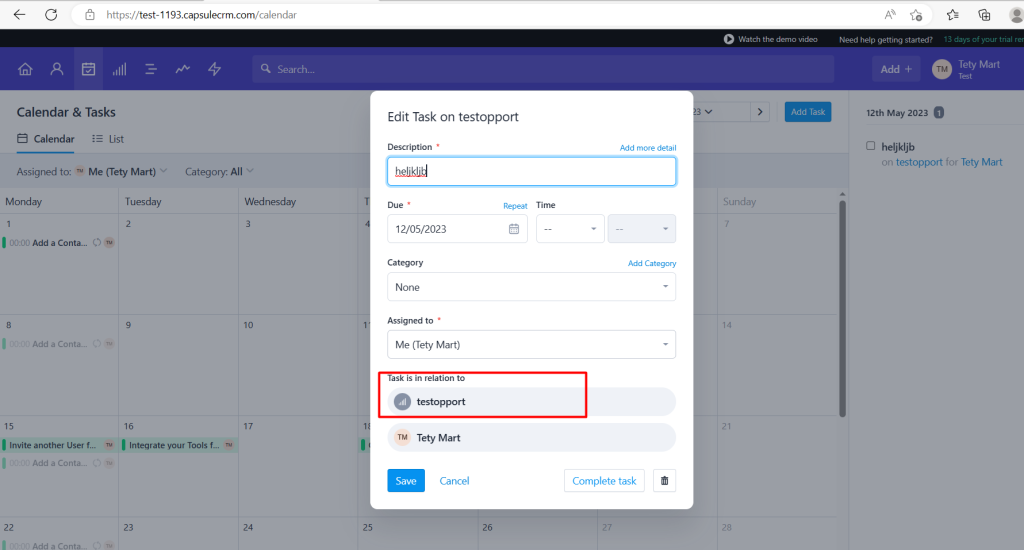Click the calendar vertical scrollbar

(x=842, y=307)
